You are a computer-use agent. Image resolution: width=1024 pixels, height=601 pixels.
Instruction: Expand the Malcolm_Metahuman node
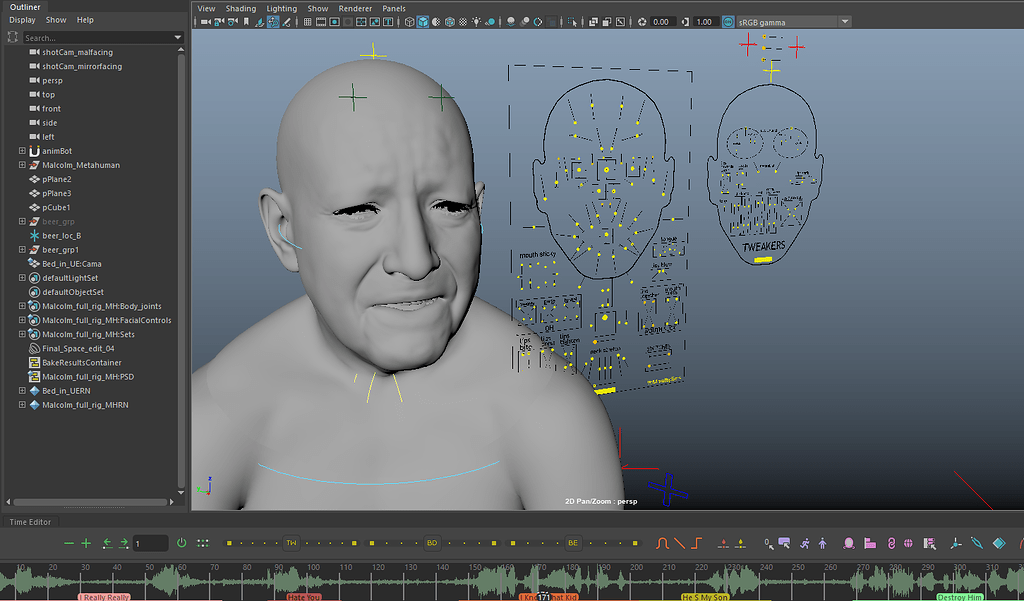[22, 165]
